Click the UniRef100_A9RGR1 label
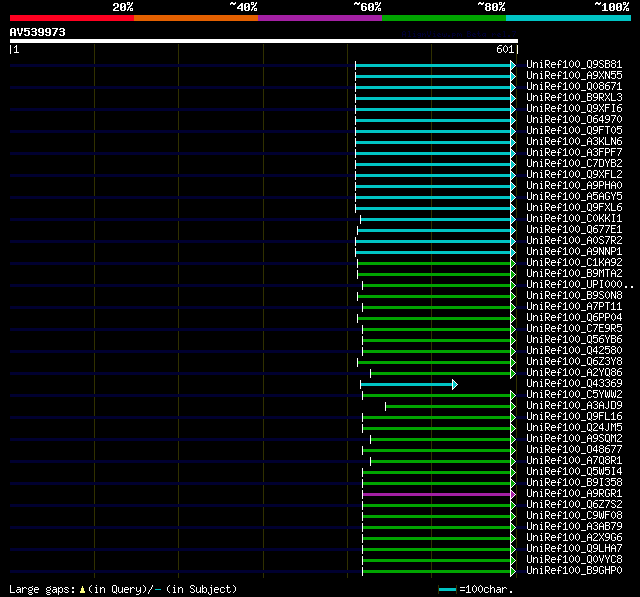Image resolution: width=640 pixels, height=597 pixels. (574, 494)
